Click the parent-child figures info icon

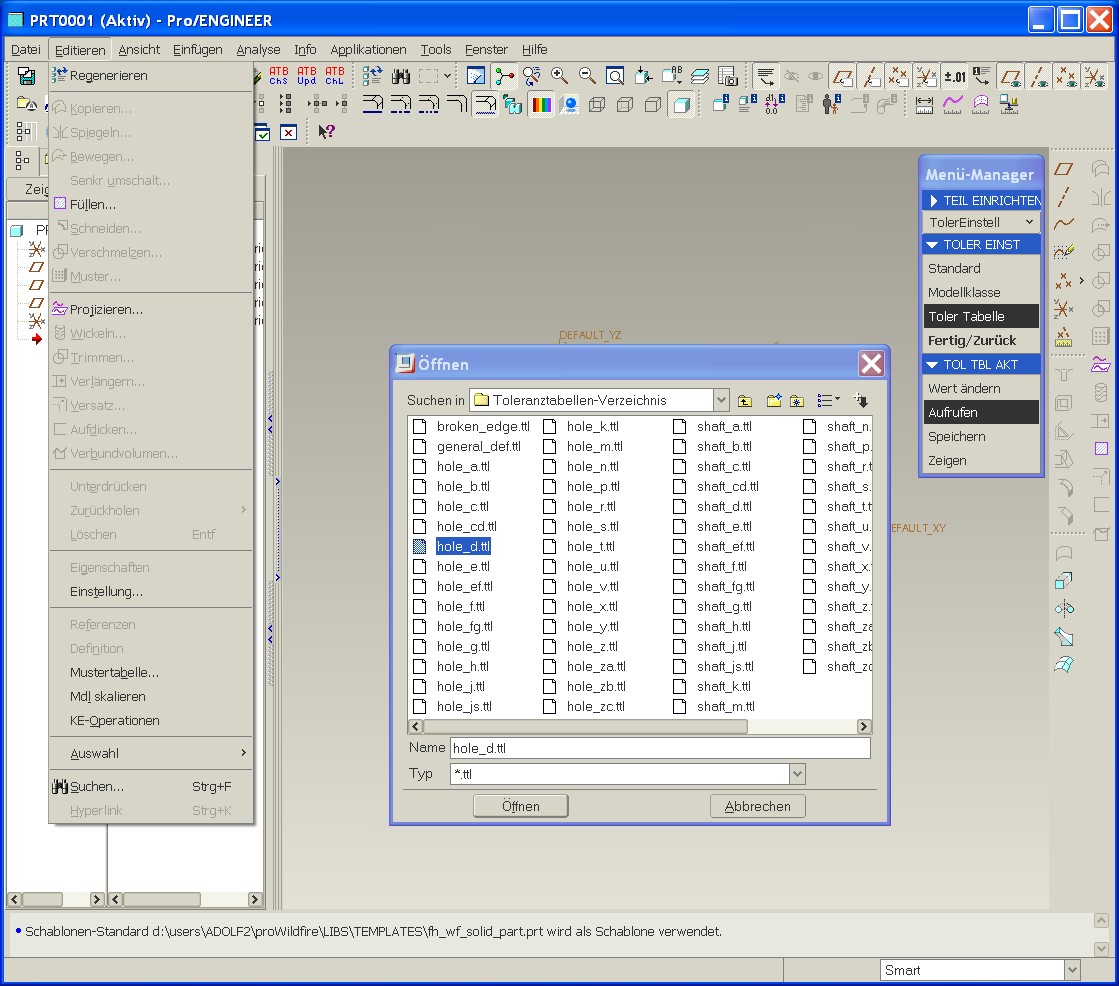pos(831,105)
